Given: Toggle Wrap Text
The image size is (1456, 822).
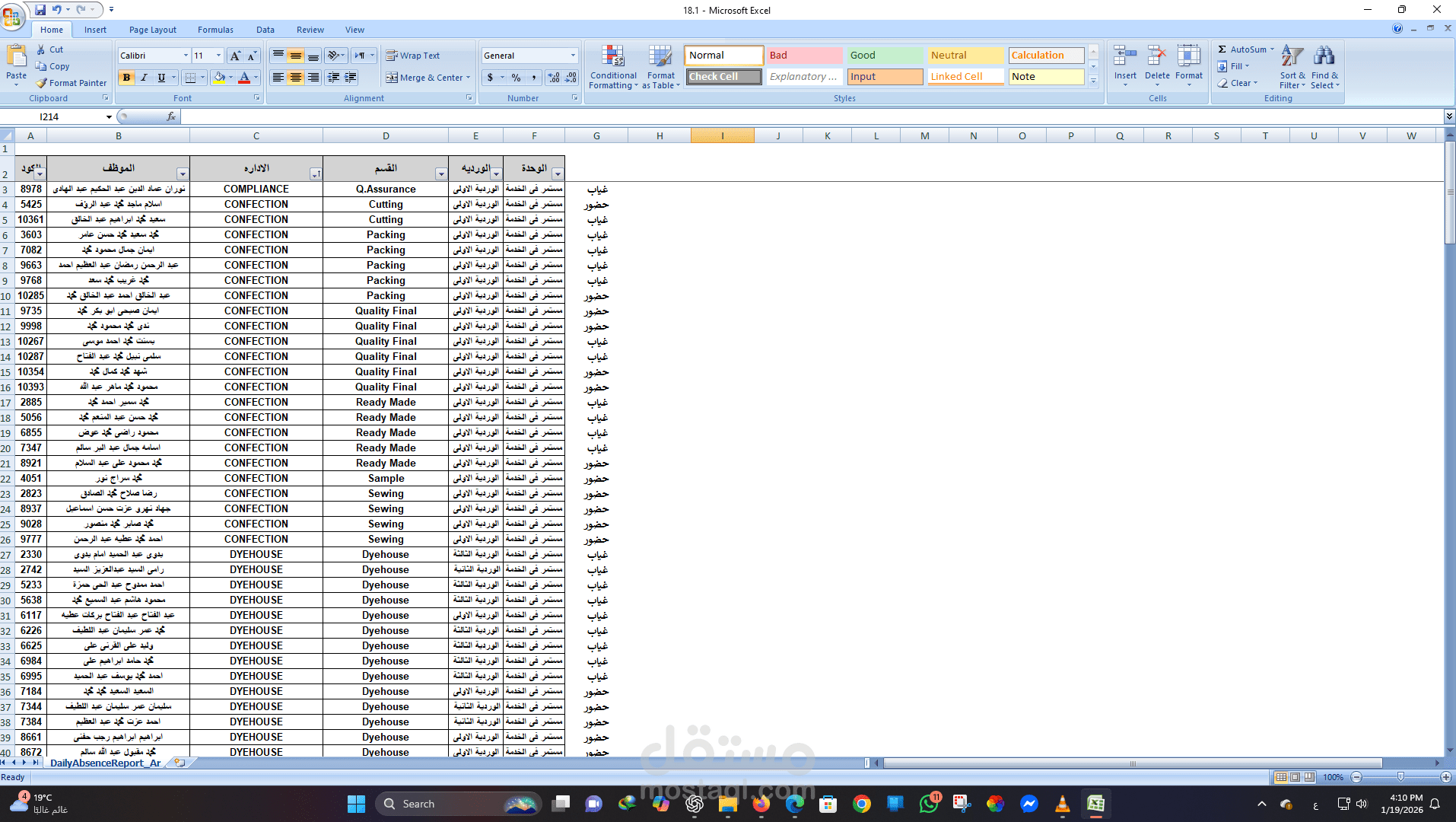Looking at the screenshot, I should (413, 56).
